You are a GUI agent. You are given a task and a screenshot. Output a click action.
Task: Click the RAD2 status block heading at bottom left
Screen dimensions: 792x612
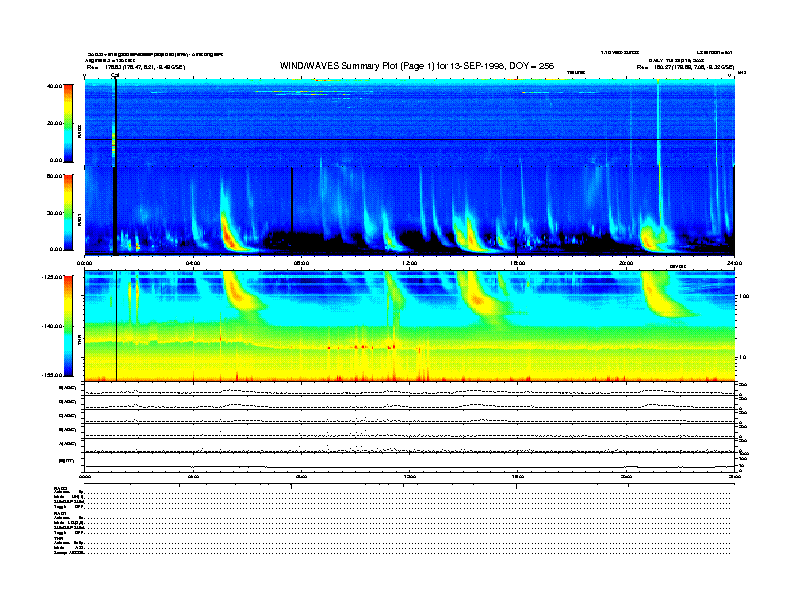pos(61,488)
